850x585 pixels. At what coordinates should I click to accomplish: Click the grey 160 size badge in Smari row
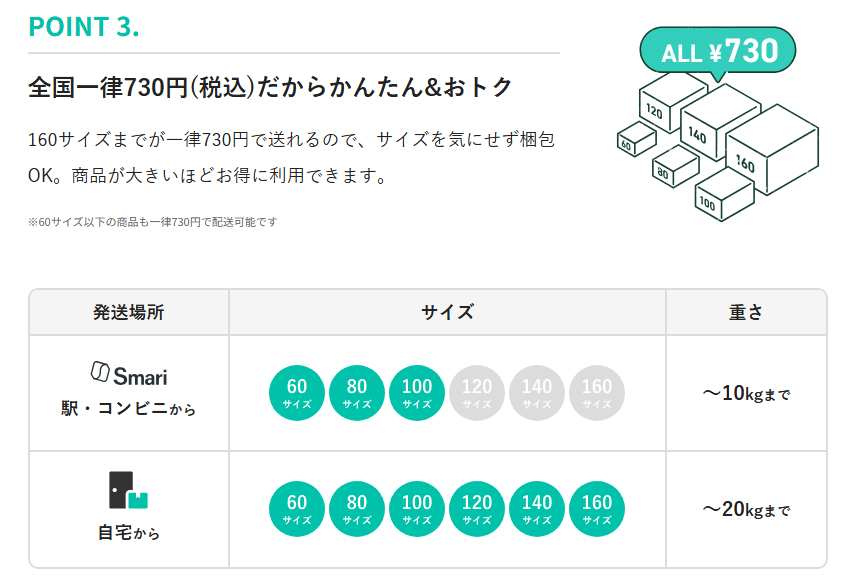coord(597,393)
